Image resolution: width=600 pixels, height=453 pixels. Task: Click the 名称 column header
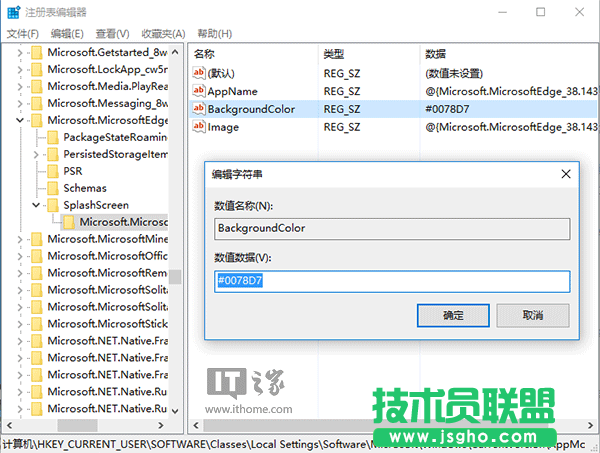click(204, 54)
